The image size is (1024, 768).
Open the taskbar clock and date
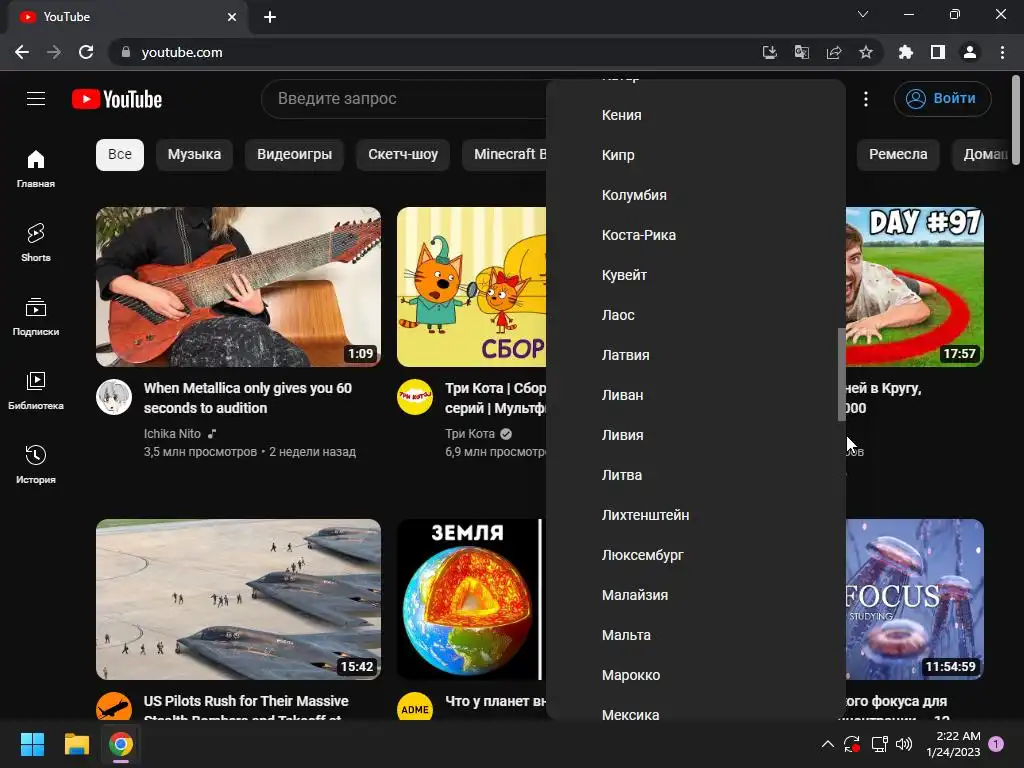[953, 744]
